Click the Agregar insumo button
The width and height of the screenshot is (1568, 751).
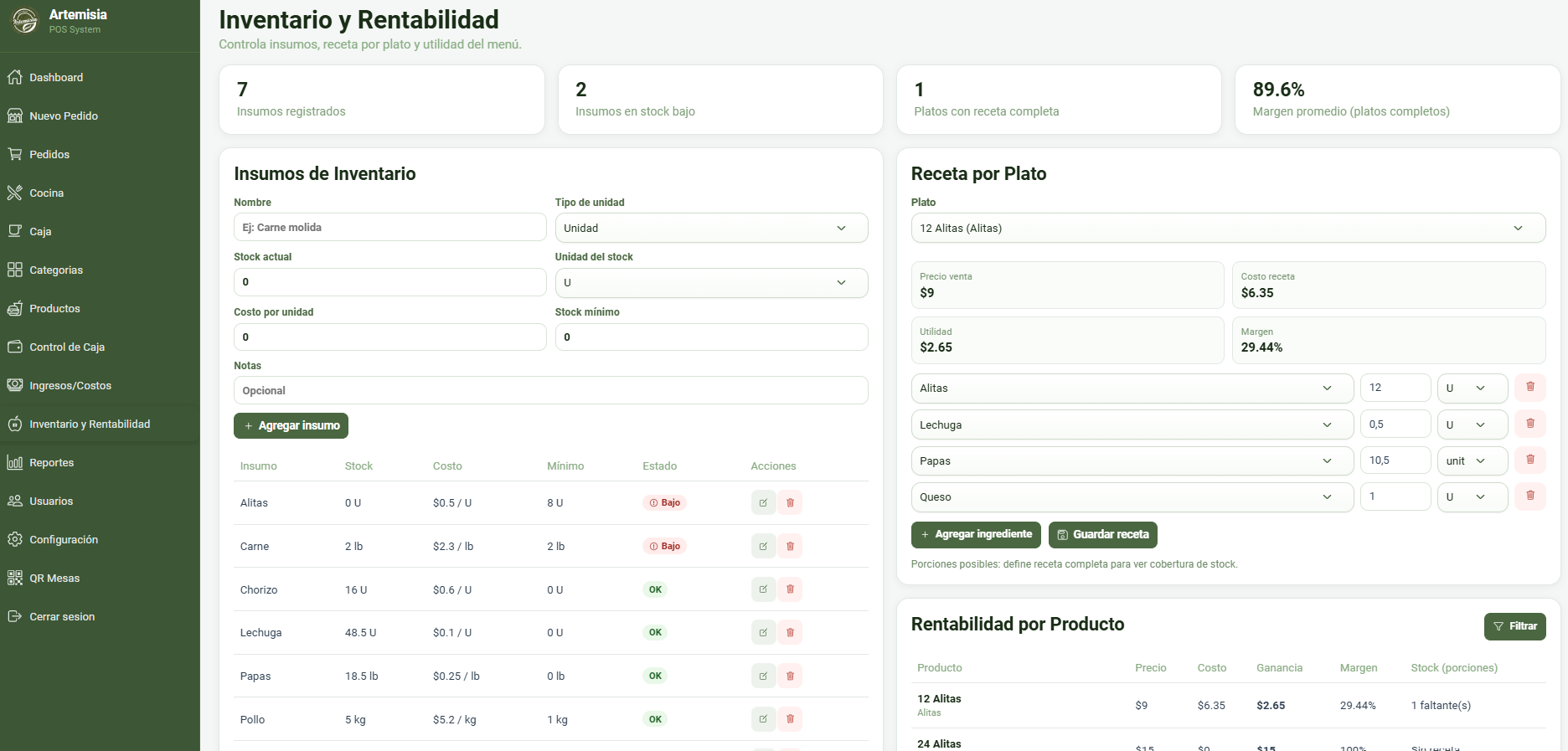click(x=291, y=425)
